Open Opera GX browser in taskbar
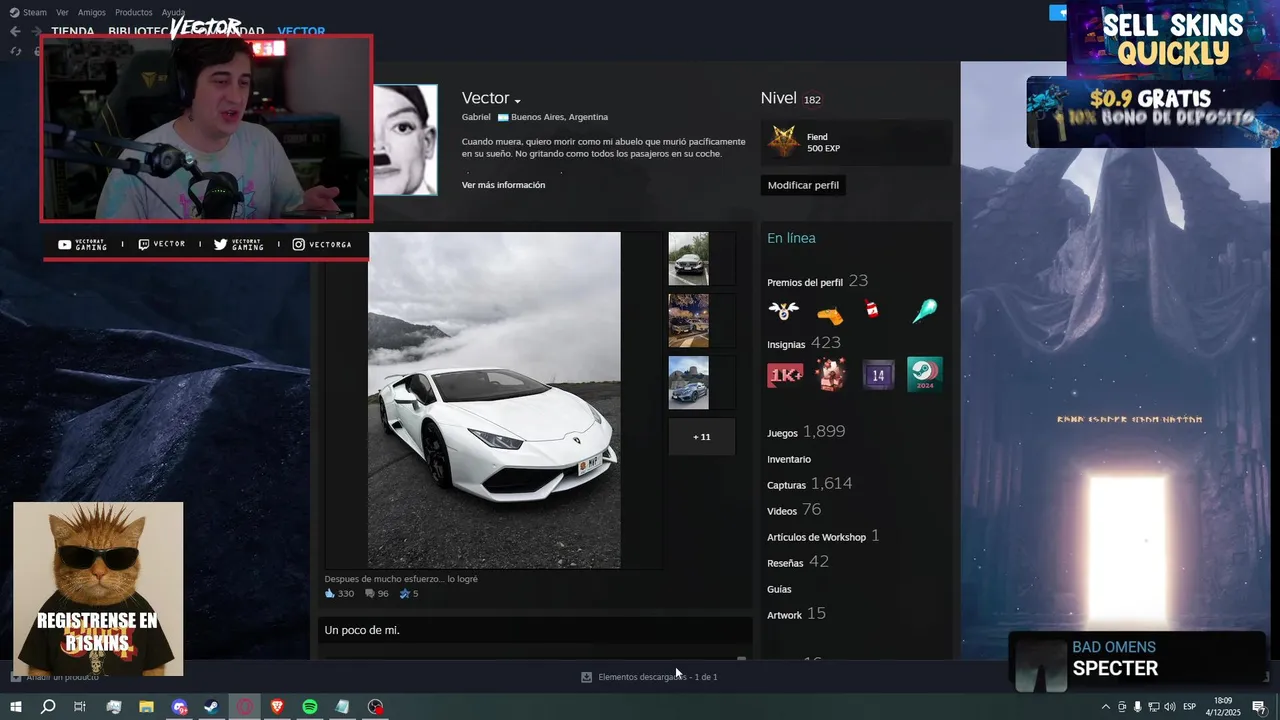 (x=244, y=707)
